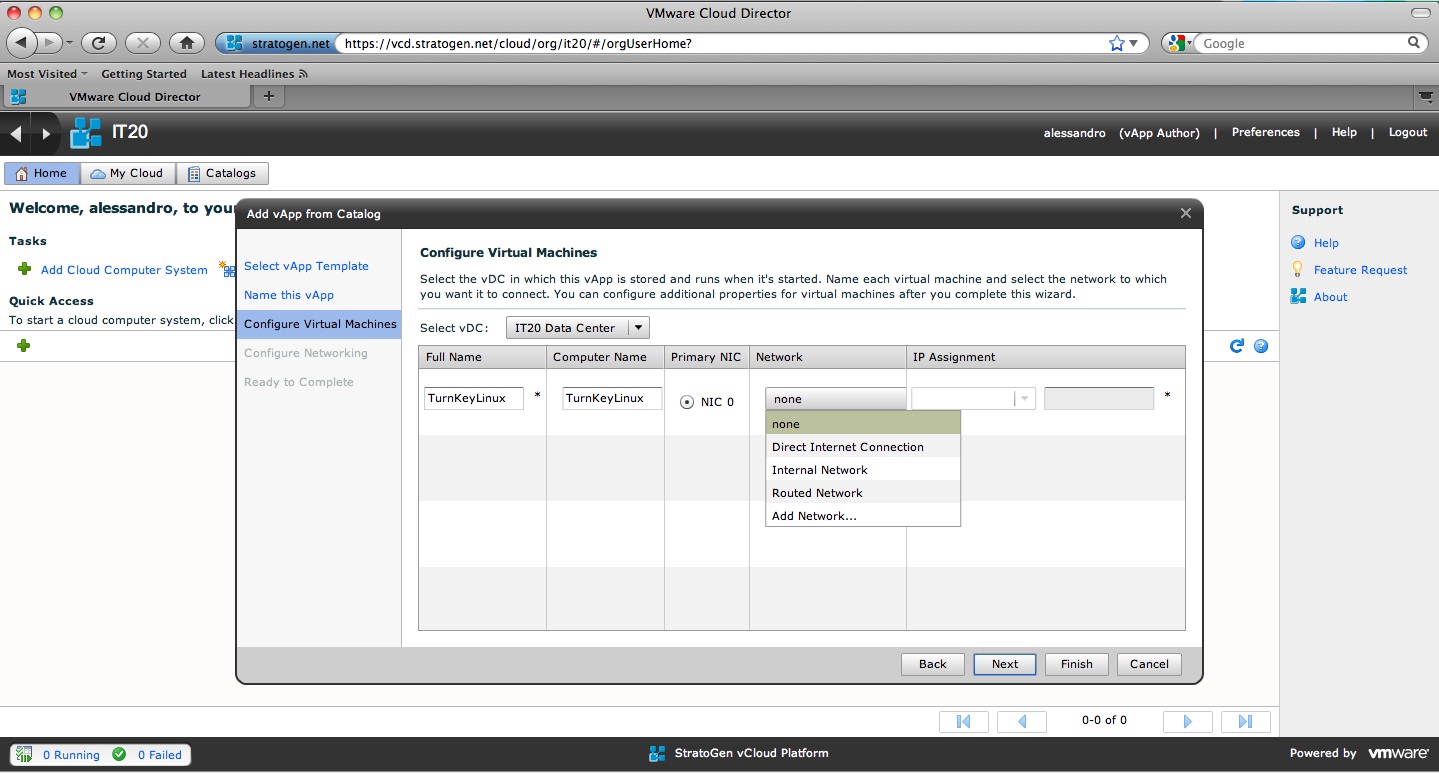Click the Full Name text field
The height and width of the screenshot is (773, 1439).
tap(474, 398)
